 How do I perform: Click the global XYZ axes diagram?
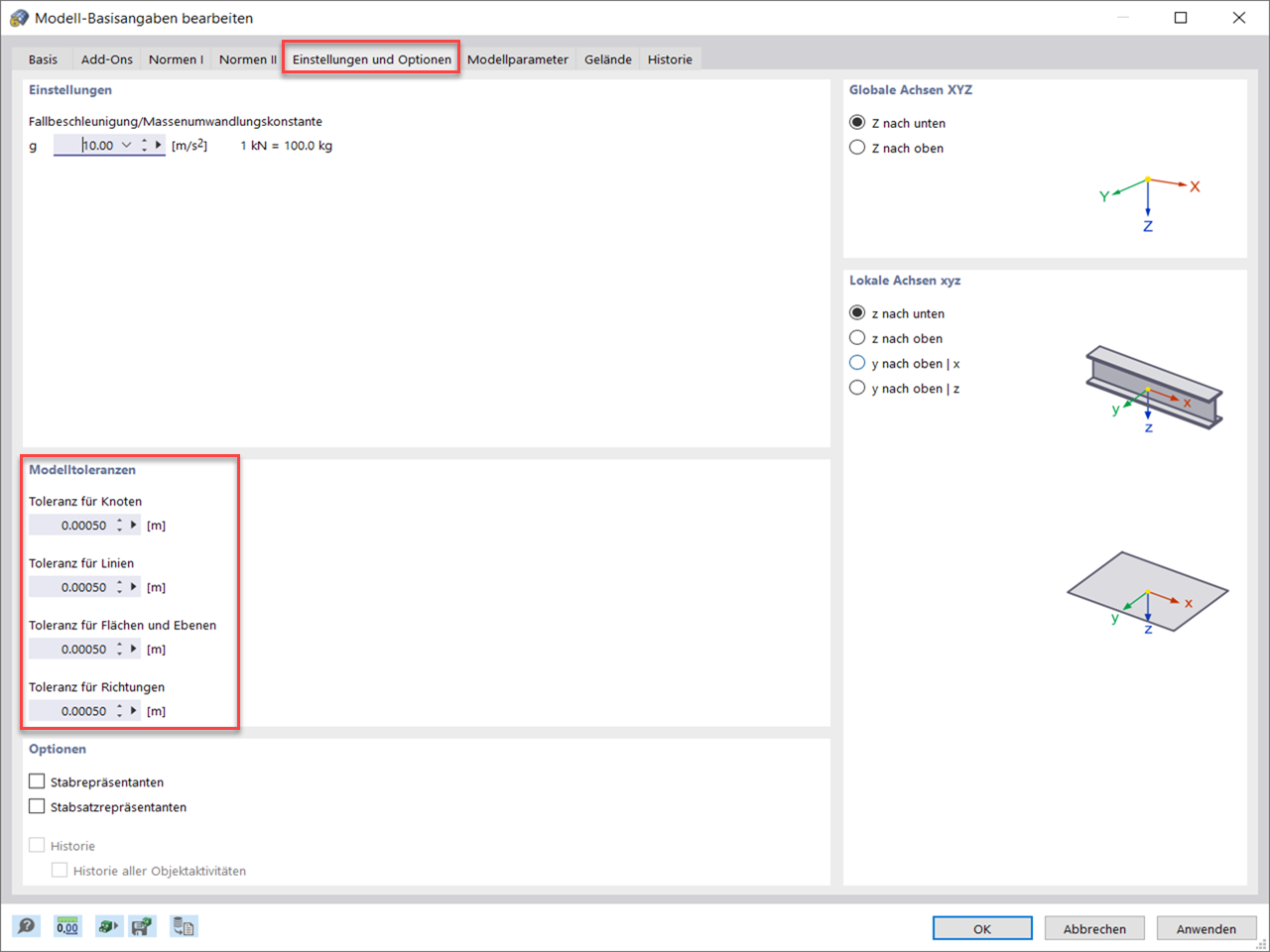1149,203
